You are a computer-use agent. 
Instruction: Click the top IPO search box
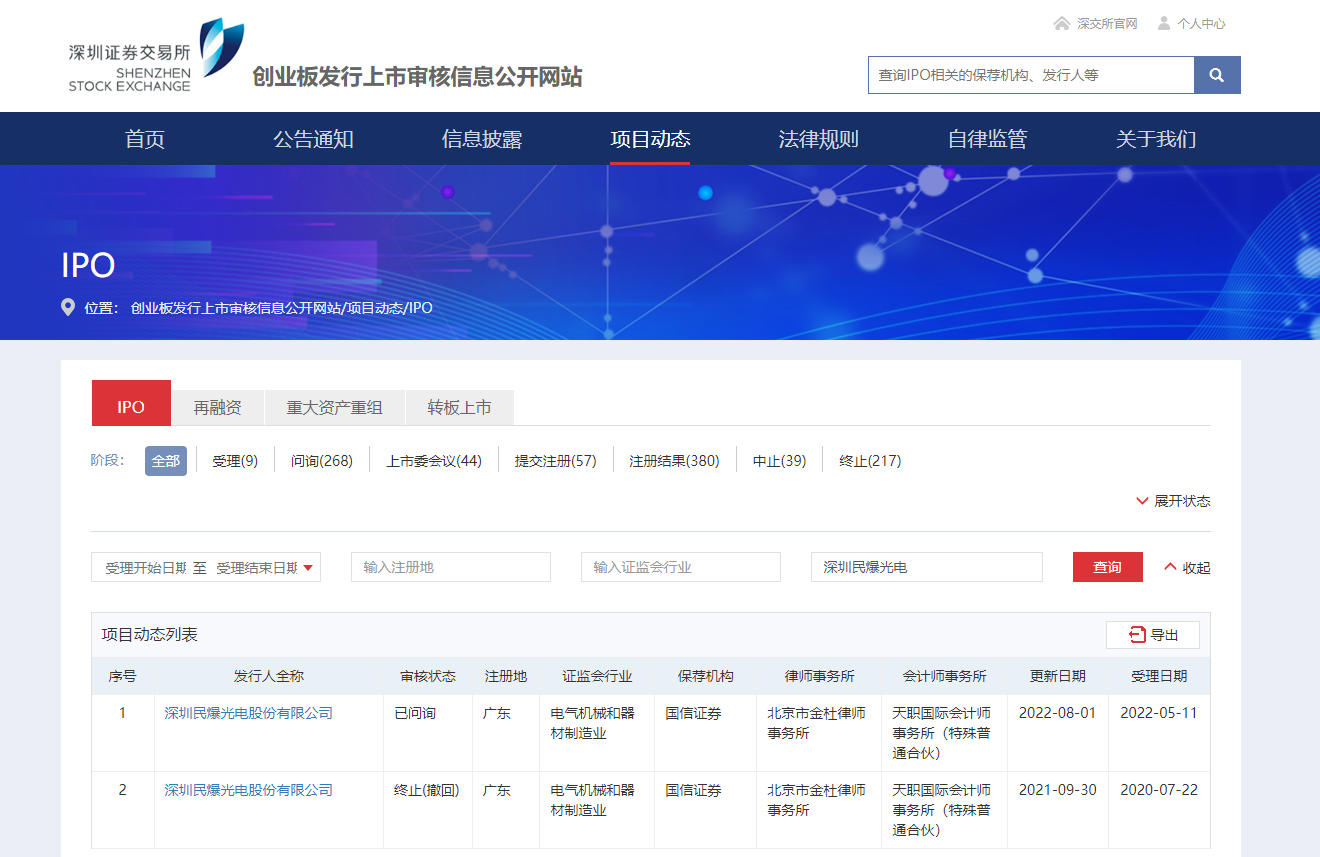tap(1031, 75)
